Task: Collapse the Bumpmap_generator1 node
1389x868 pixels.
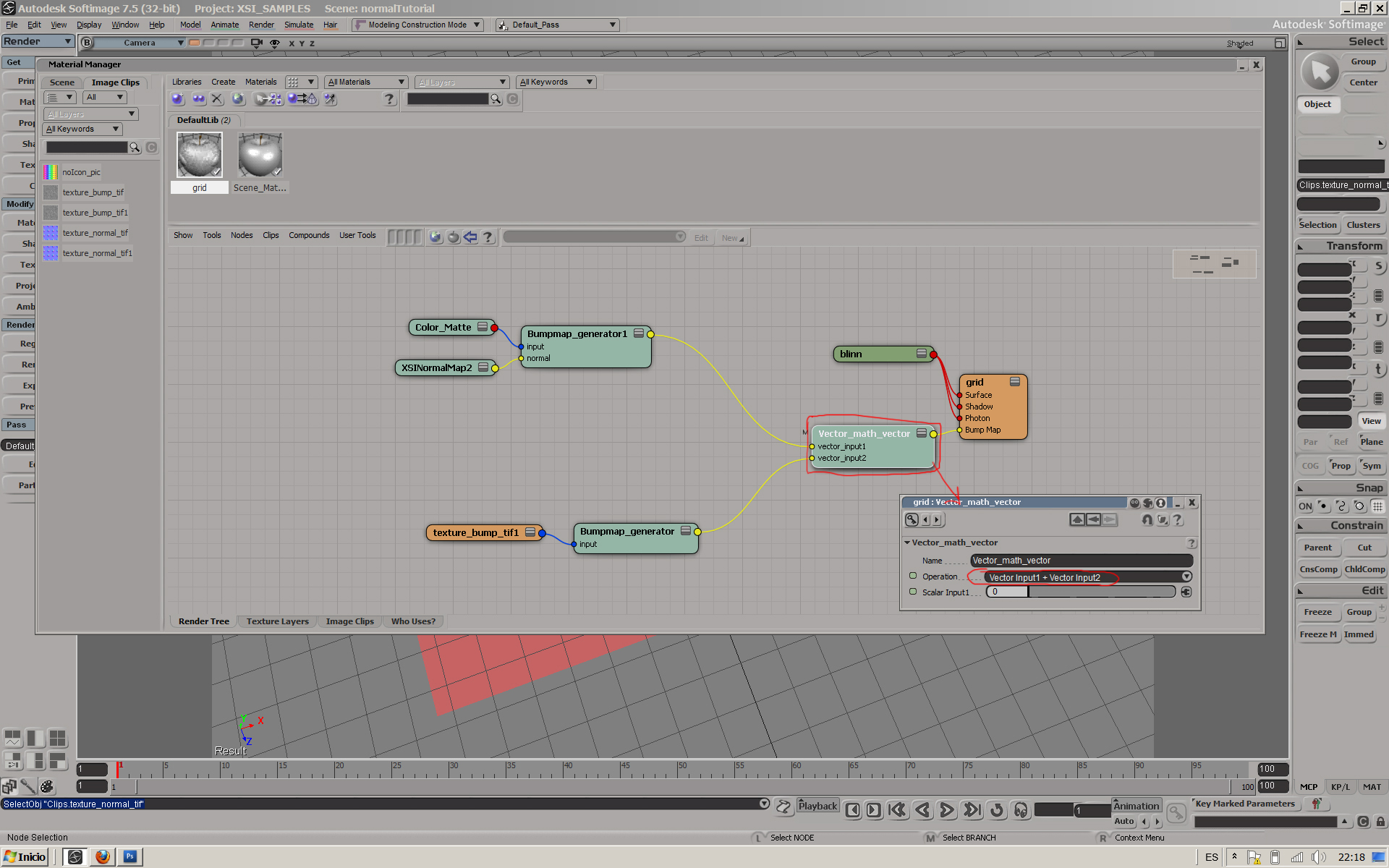Action: point(639,333)
